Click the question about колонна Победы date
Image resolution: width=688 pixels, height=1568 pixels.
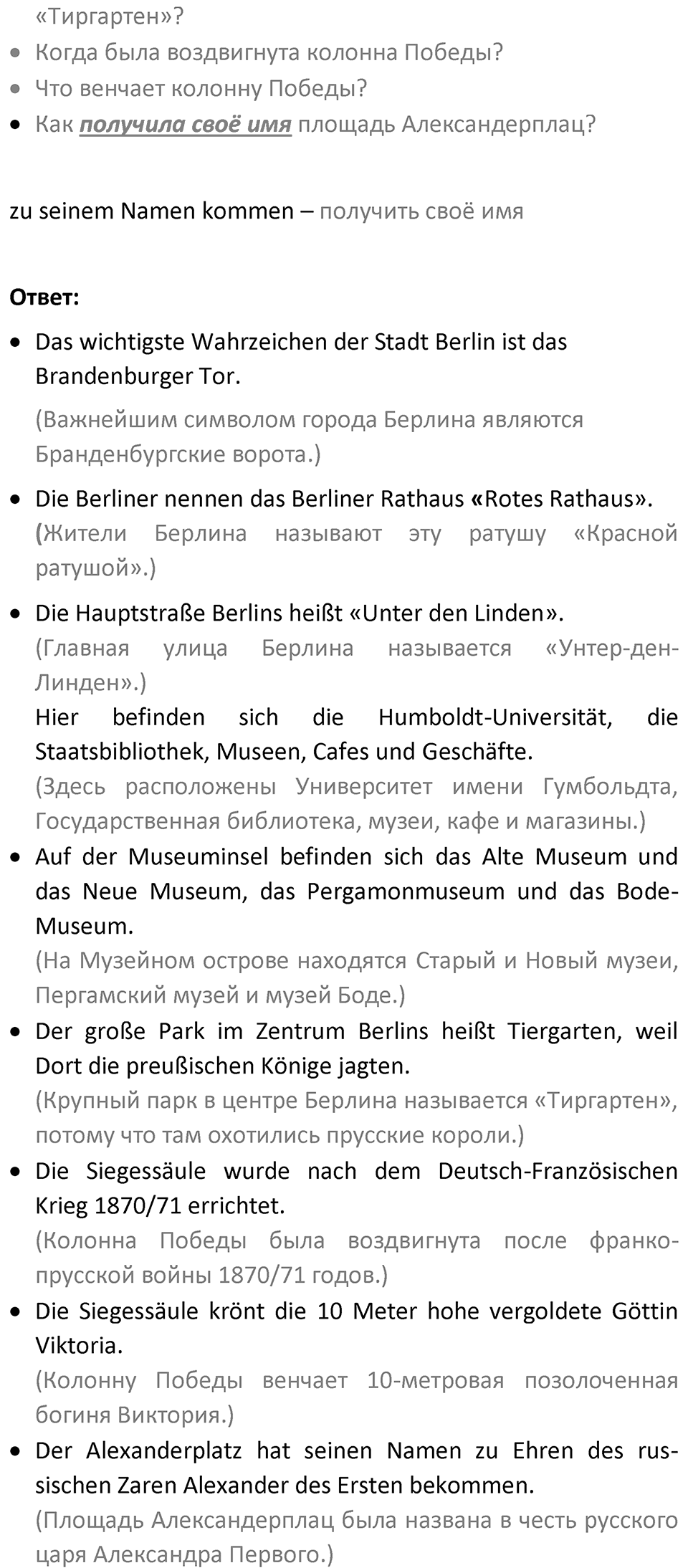269,52
